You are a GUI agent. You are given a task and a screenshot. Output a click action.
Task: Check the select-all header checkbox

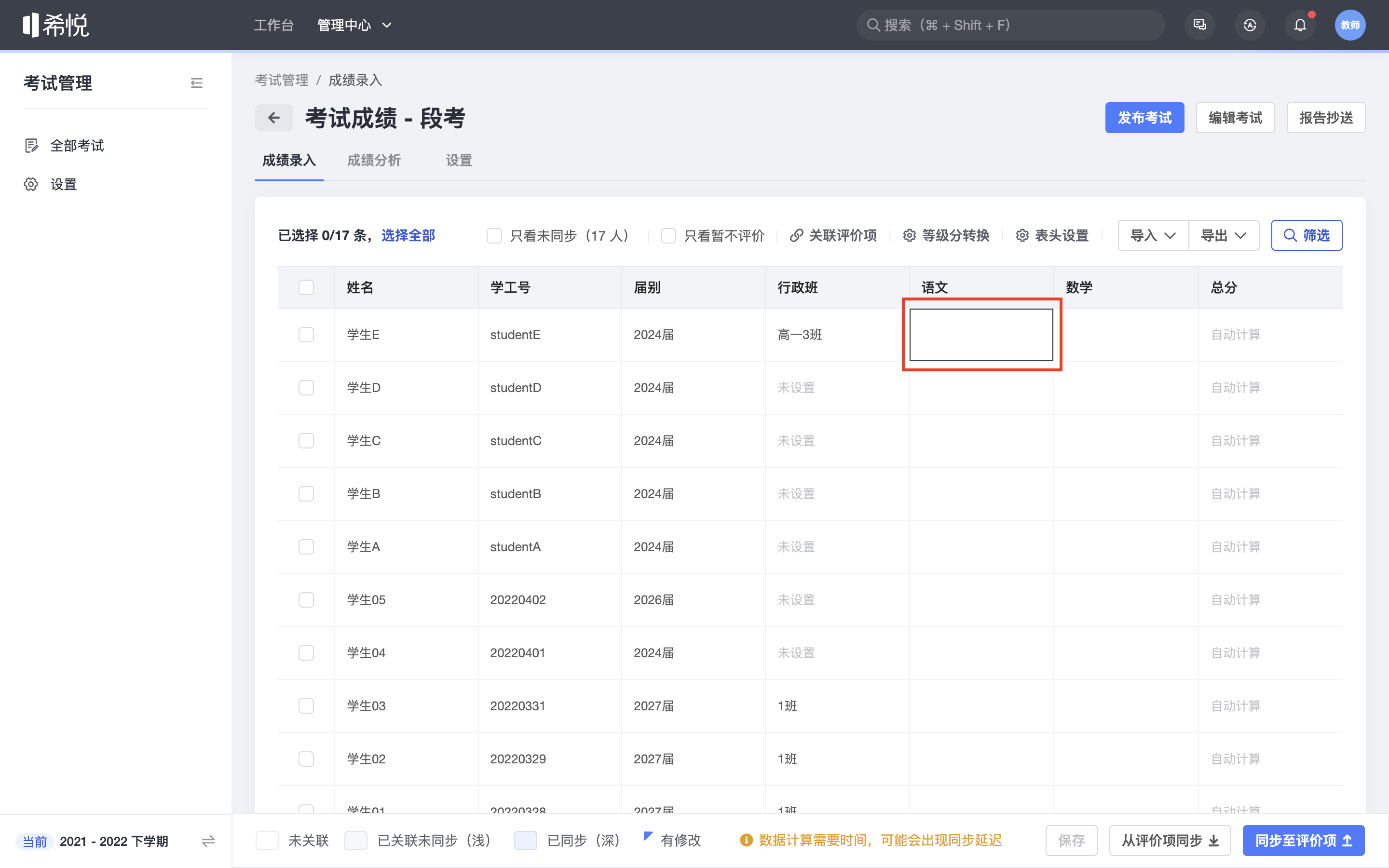[x=307, y=287]
